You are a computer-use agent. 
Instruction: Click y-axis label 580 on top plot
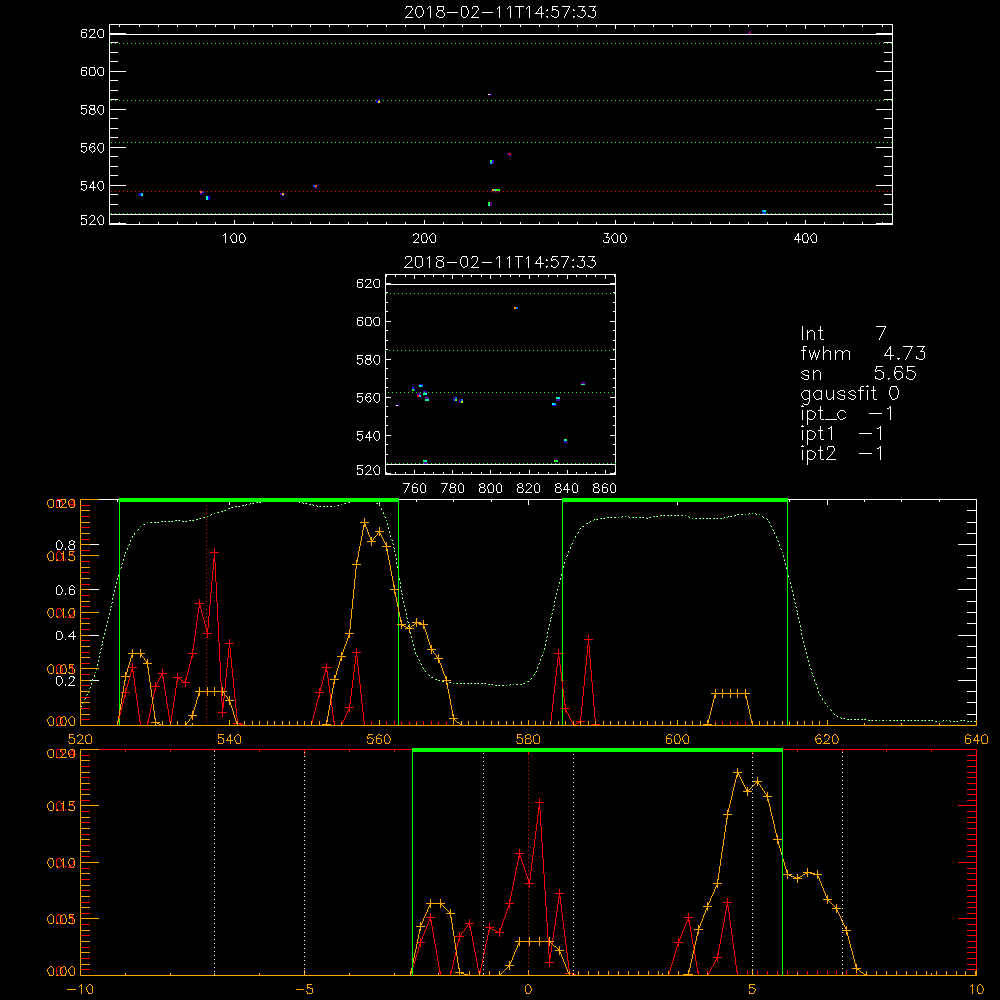[92, 110]
